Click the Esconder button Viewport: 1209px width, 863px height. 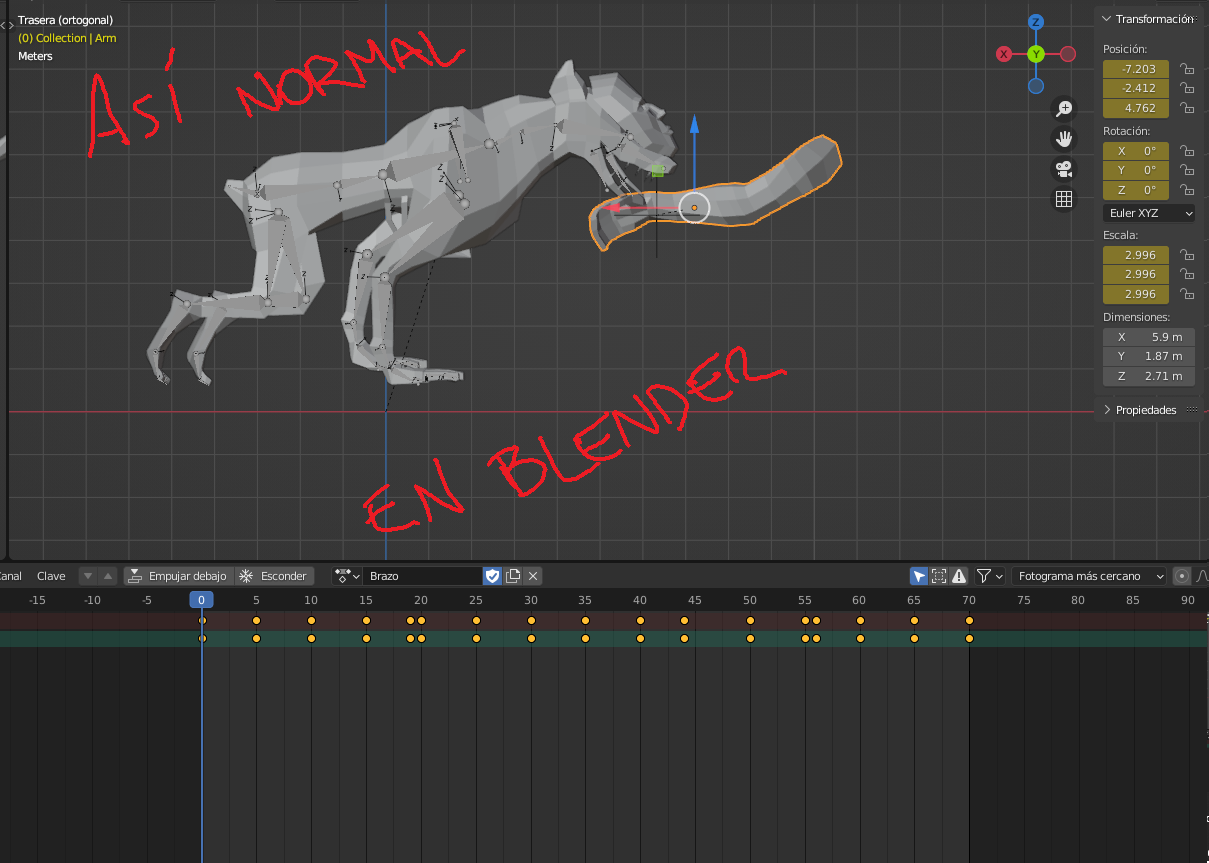[x=273, y=576]
